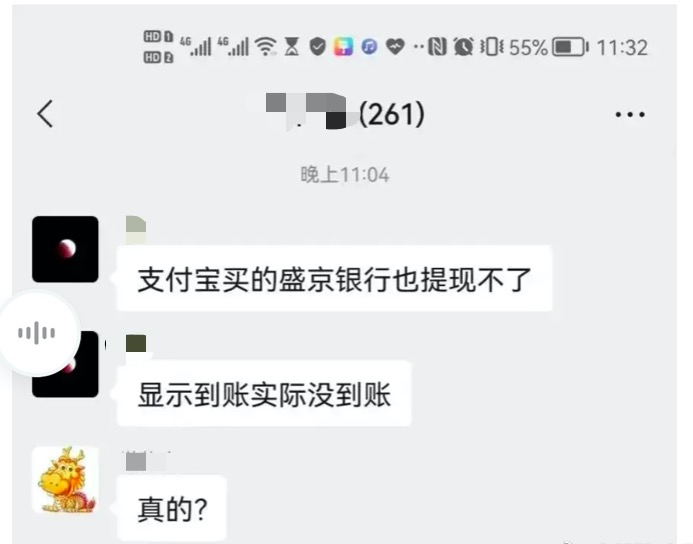This screenshot has height=544, width=693.
Task: Select the 显示到账实际没到账 message bubble
Action: tap(264, 394)
